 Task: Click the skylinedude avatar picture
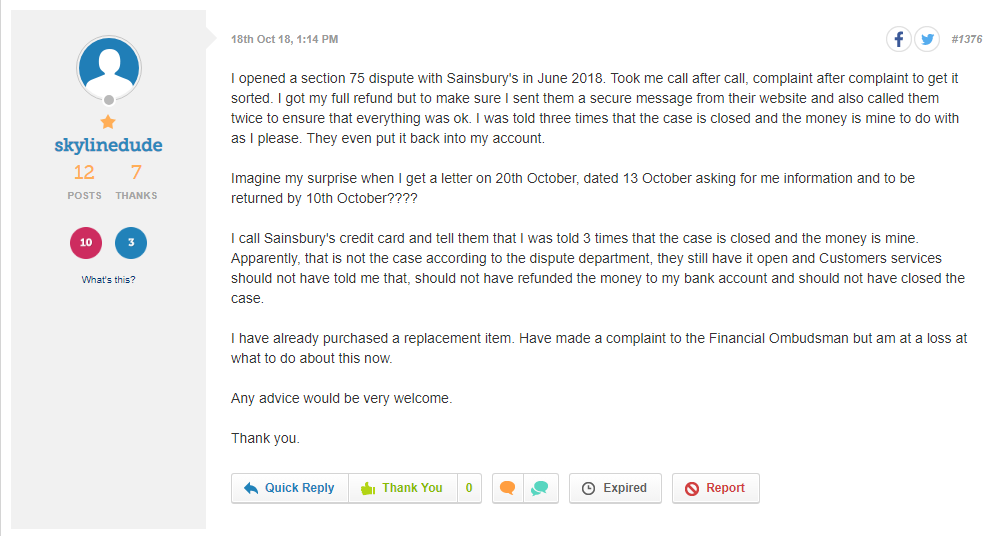tap(108, 67)
